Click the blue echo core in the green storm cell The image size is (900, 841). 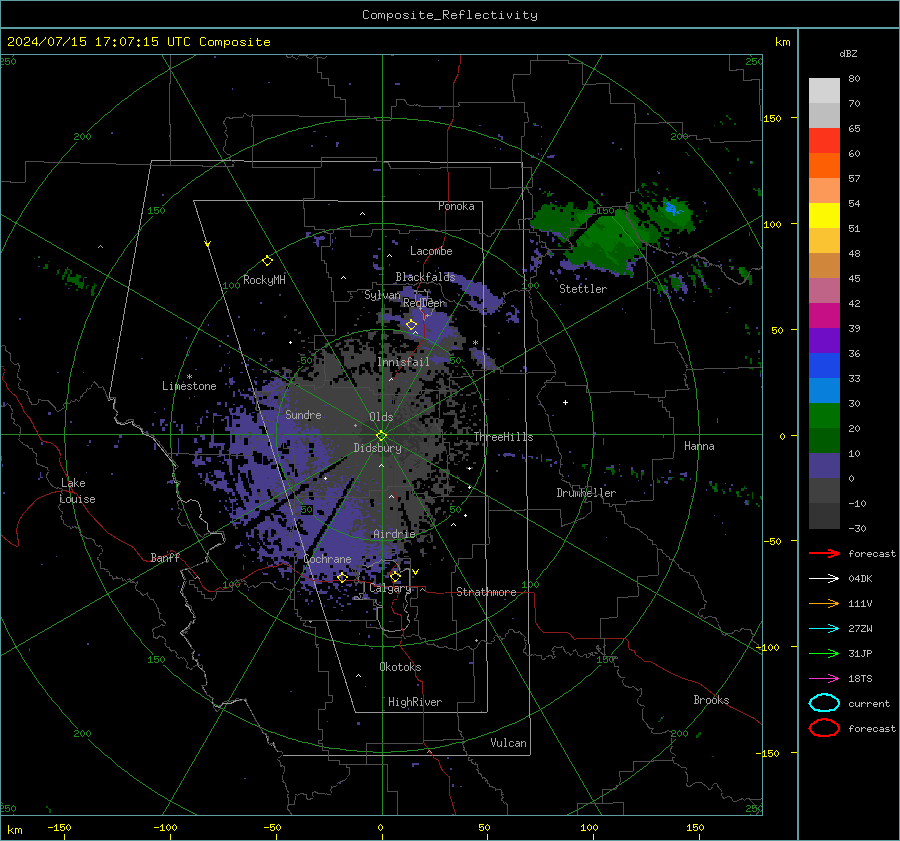(x=672, y=209)
